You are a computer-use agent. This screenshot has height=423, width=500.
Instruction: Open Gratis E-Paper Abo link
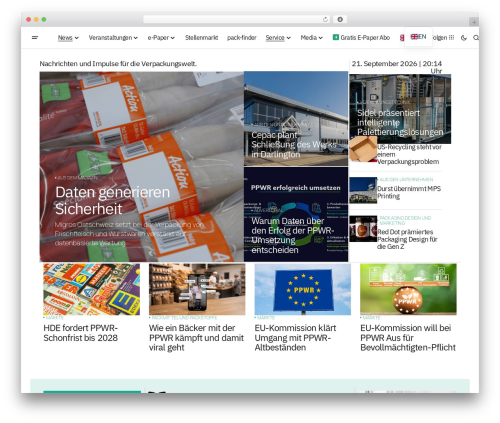pos(365,38)
